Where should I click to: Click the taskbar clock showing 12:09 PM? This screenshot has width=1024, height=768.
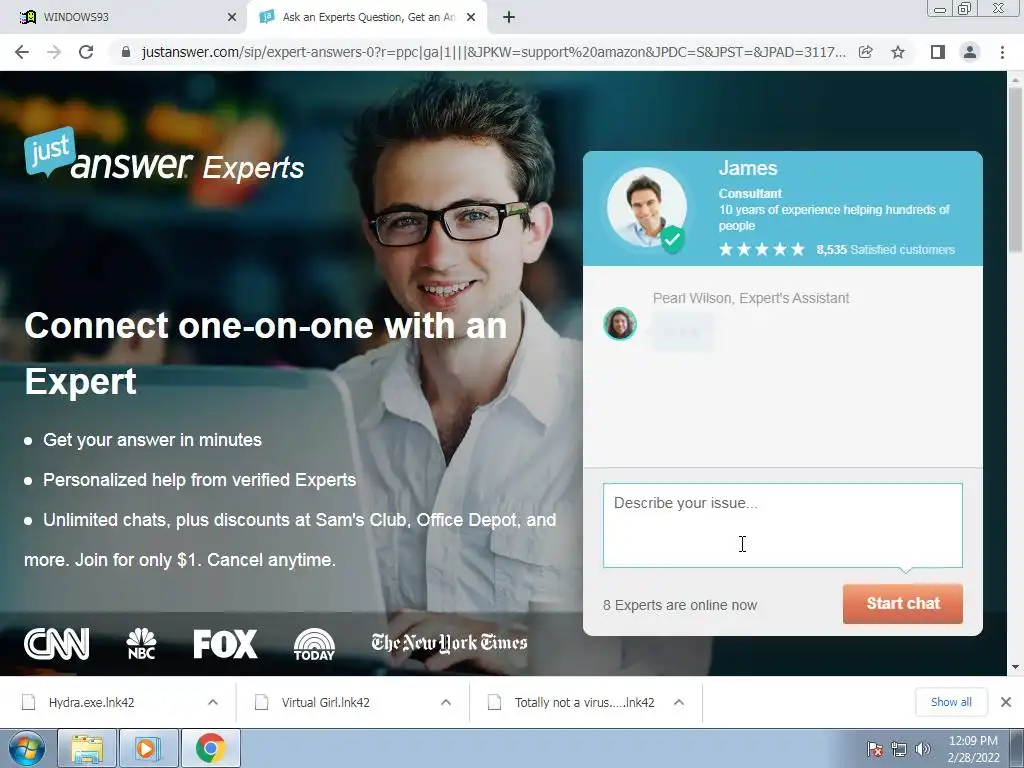point(973,749)
